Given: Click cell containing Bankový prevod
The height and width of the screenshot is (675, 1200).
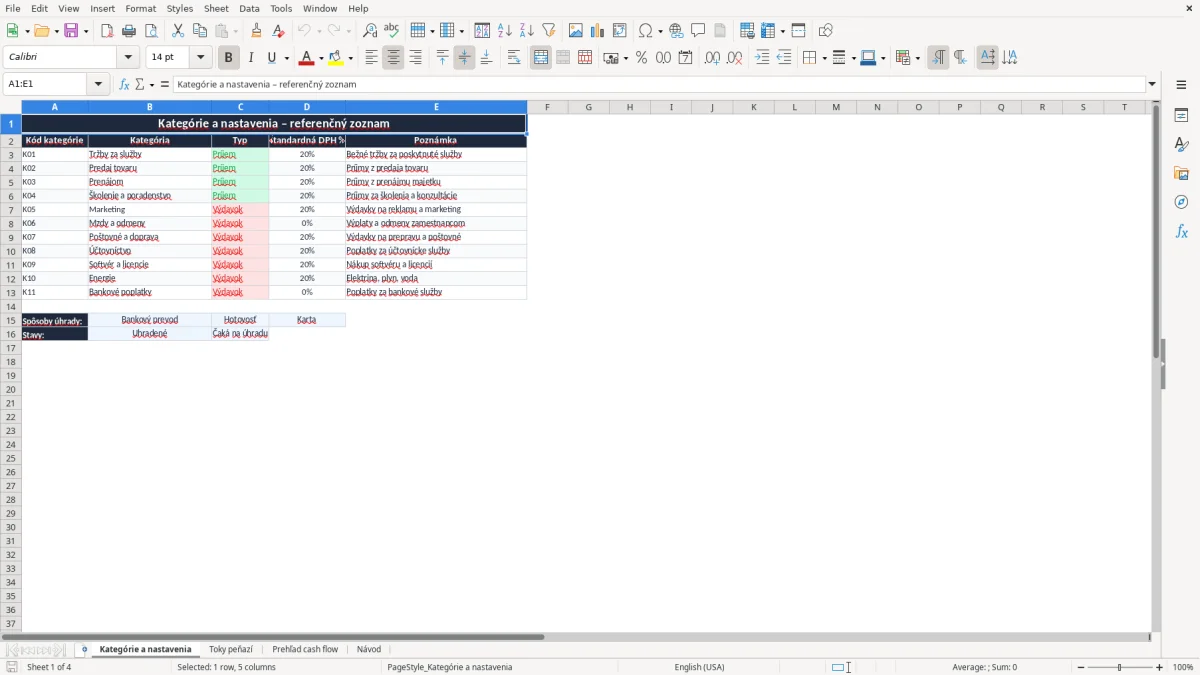Looking at the screenshot, I should [150, 320].
